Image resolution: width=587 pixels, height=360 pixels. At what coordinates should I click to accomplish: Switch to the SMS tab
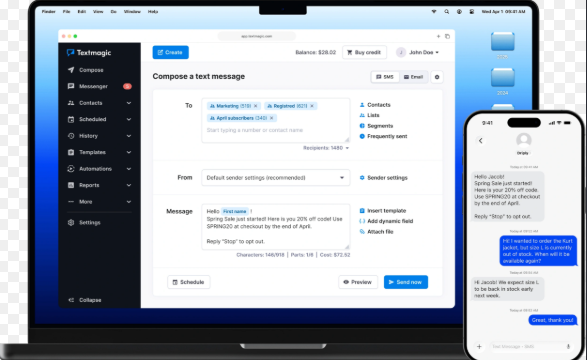point(385,77)
